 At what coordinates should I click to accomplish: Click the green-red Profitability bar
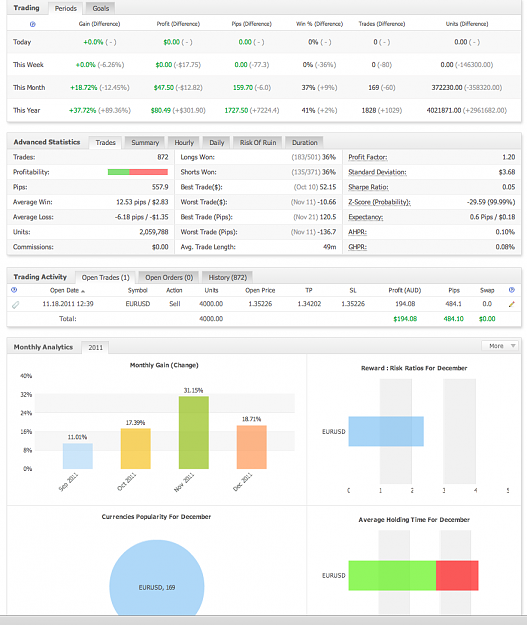pos(138,172)
